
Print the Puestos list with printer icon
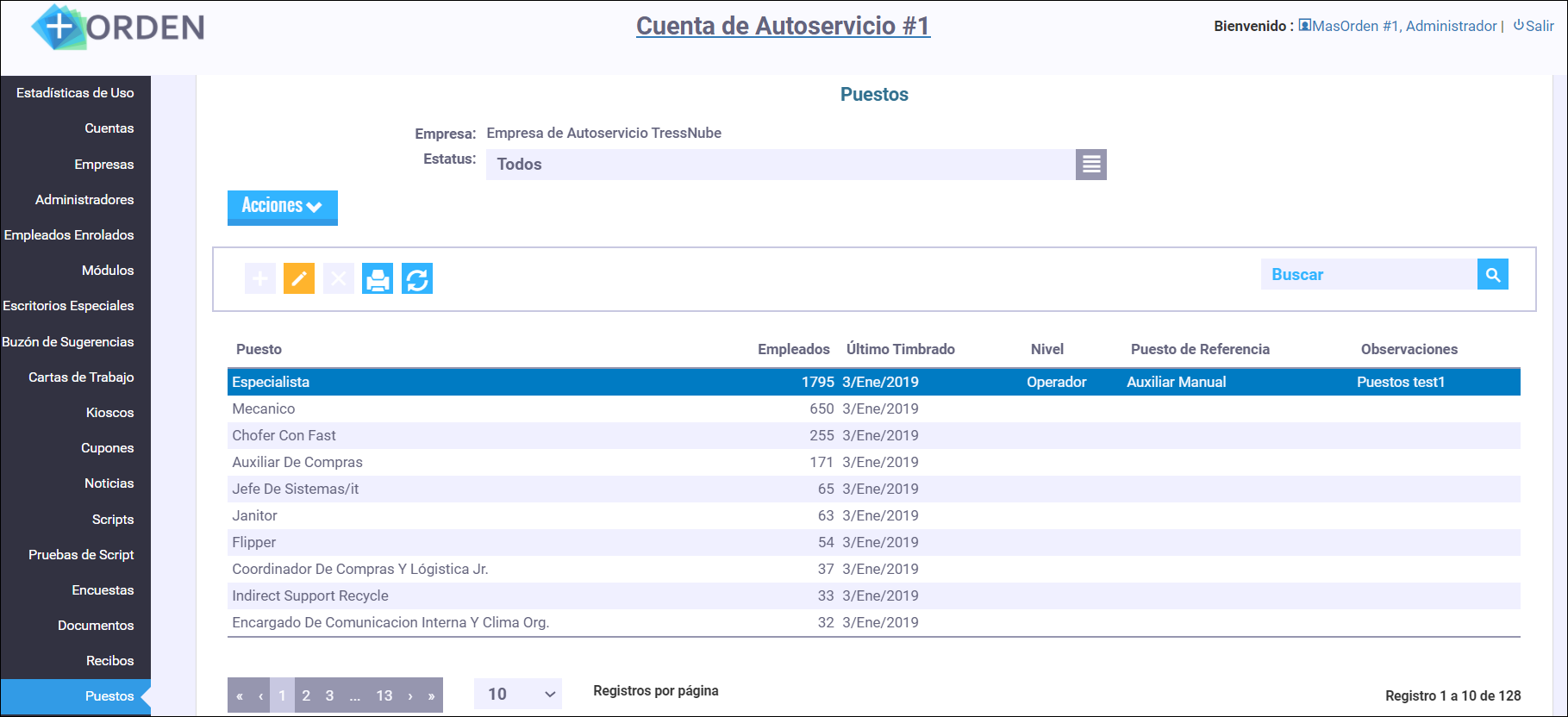378,278
